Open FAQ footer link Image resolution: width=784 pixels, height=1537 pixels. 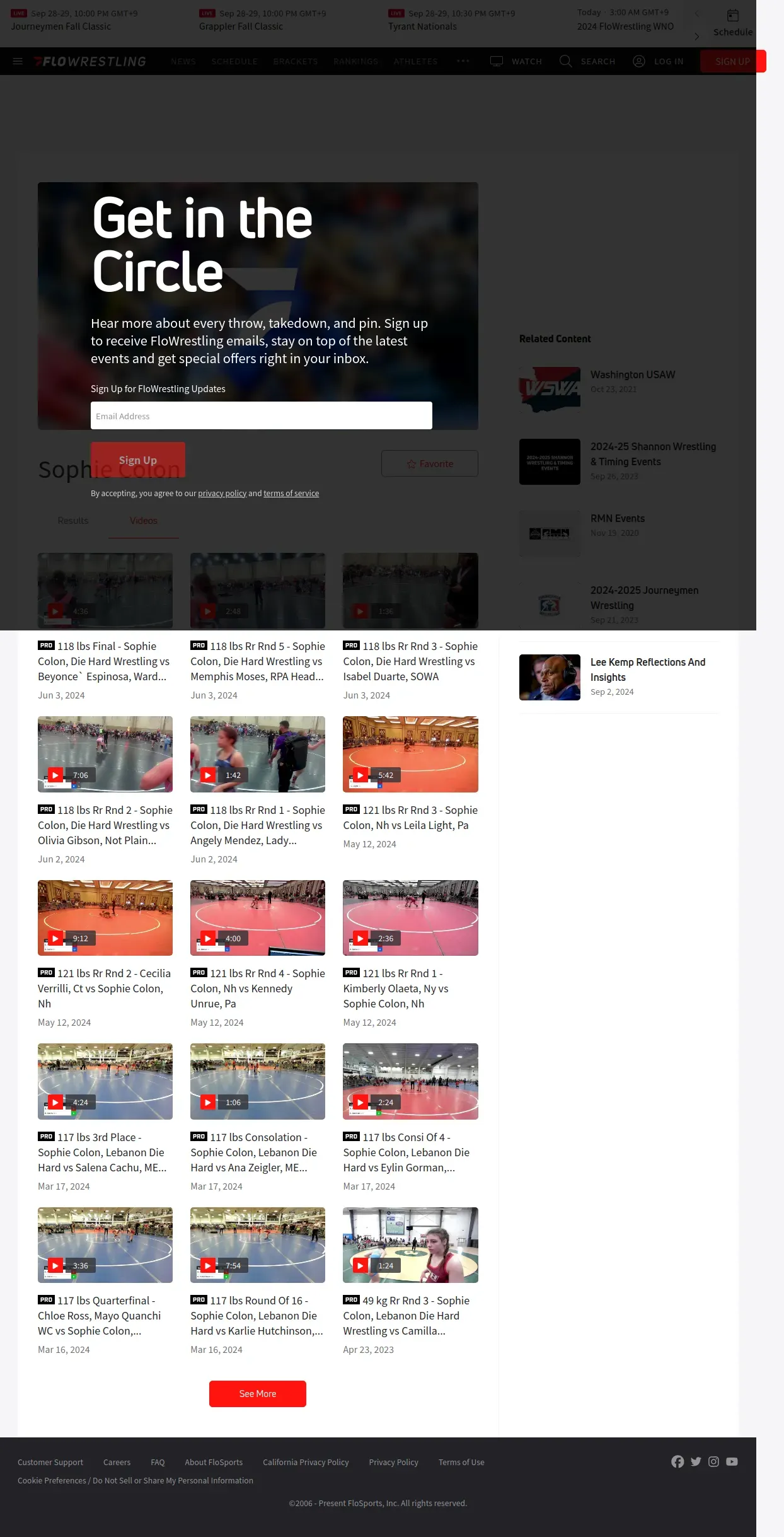pyautogui.click(x=158, y=1462)
